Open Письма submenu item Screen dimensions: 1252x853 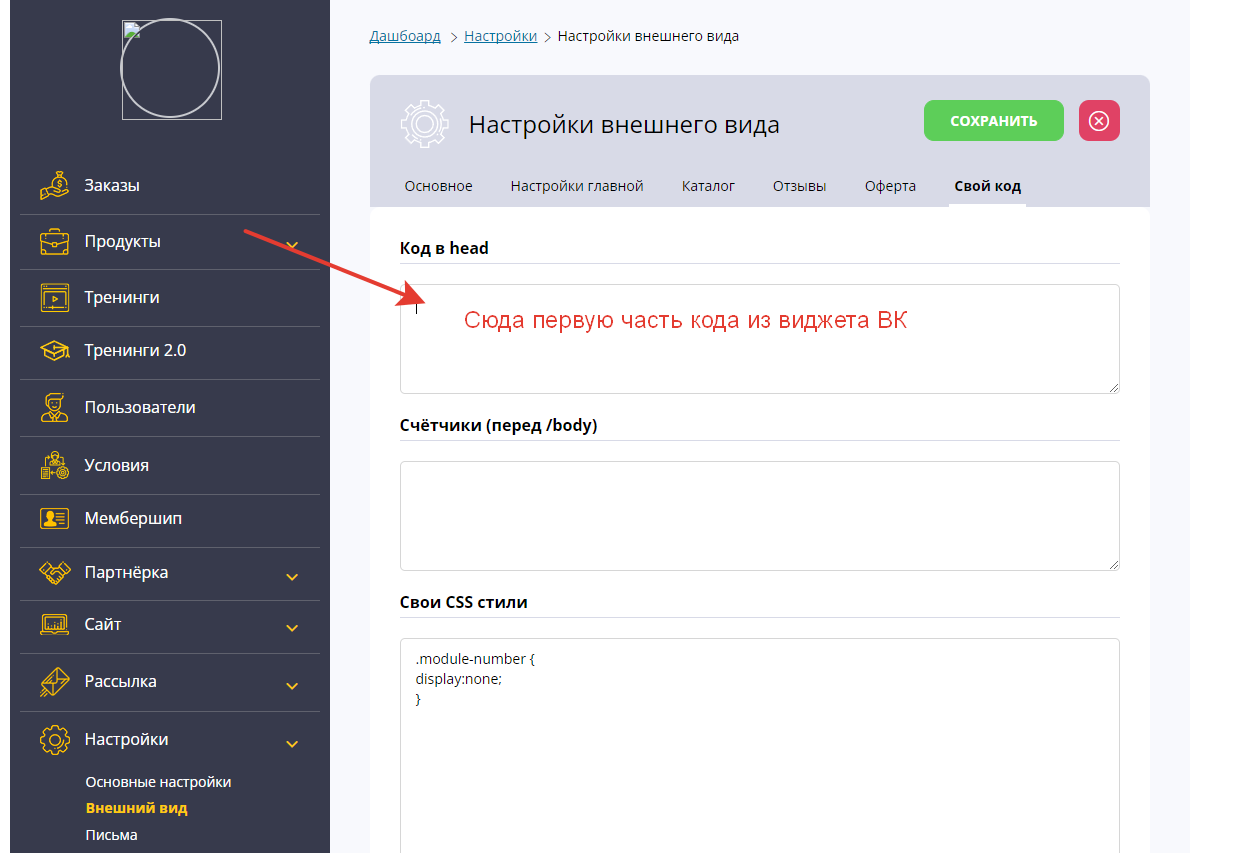pos(111,835)
